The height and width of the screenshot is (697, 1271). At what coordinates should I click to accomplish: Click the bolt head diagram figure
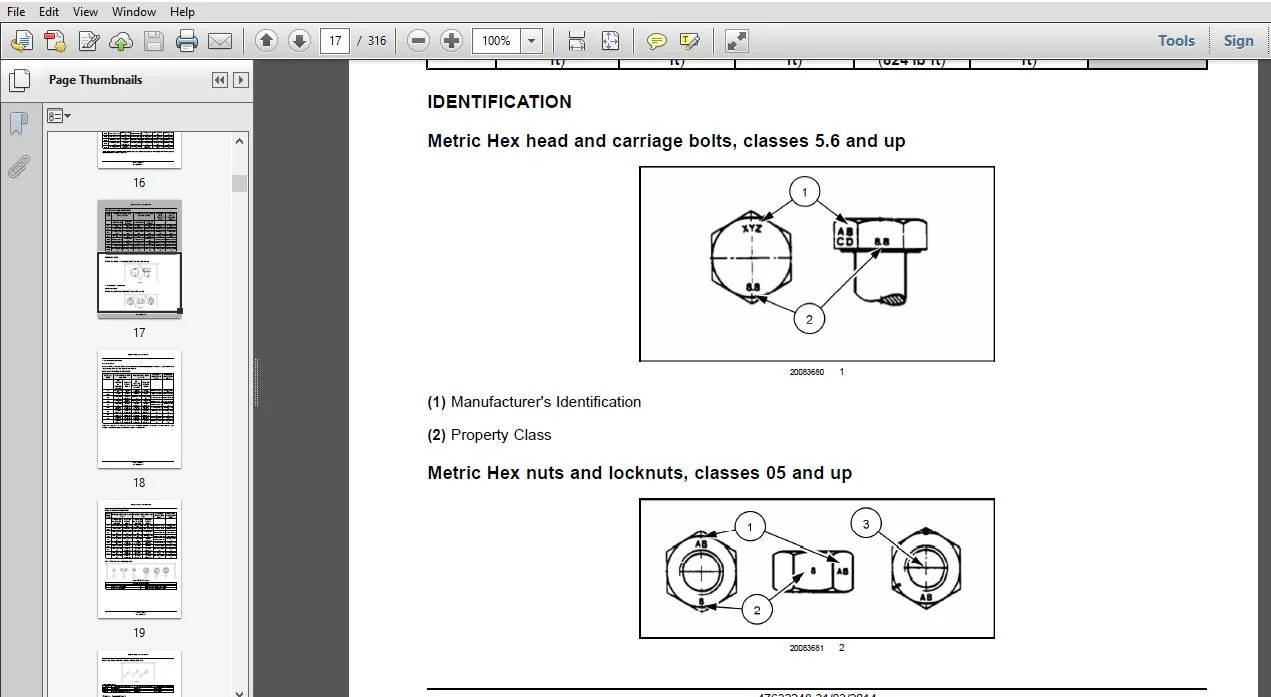click(817, 264)
